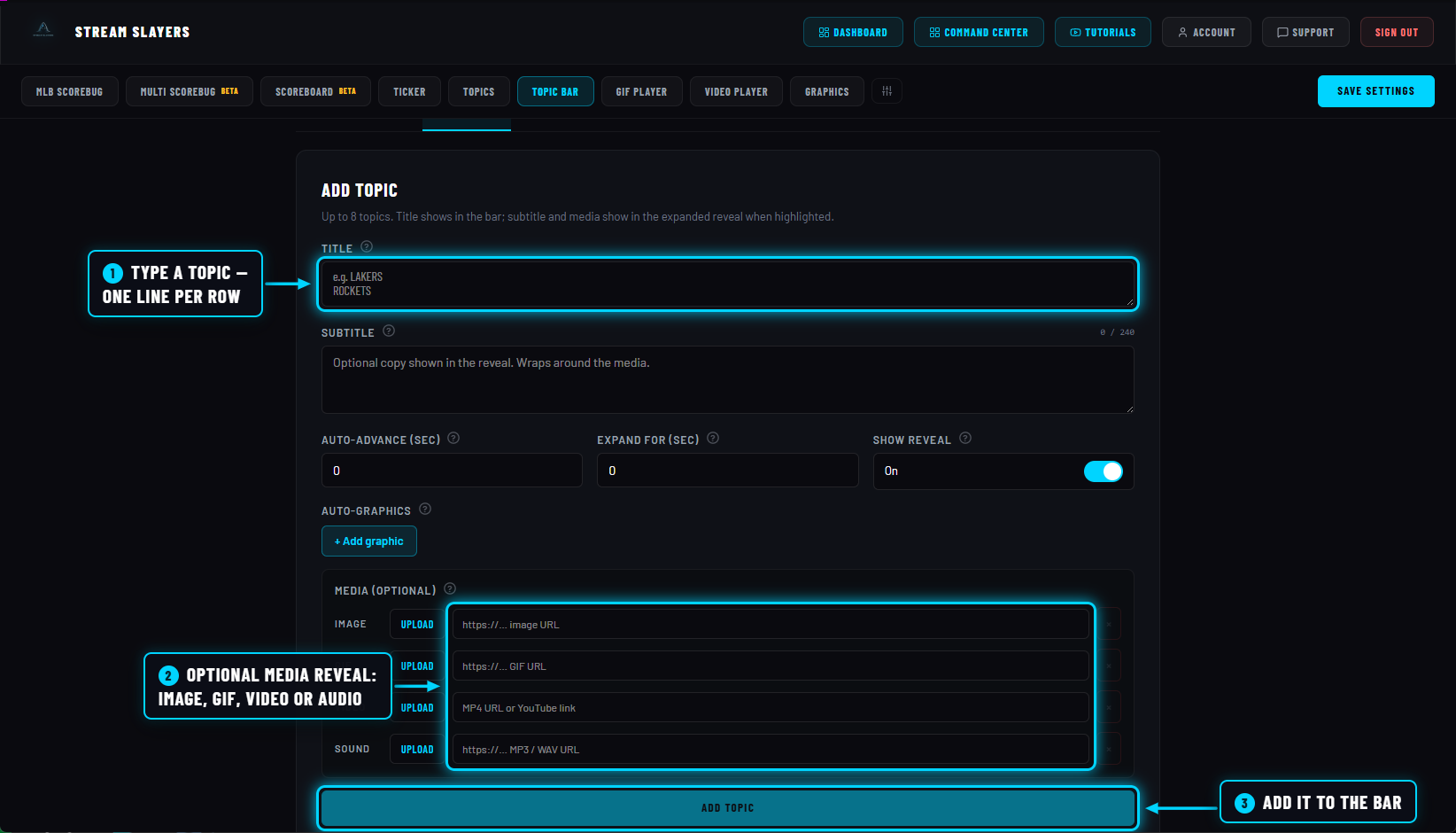The image size is (1456, 833).
Task: Open the help tooltip beside SUBTITLE
Action: coord(389,331)
